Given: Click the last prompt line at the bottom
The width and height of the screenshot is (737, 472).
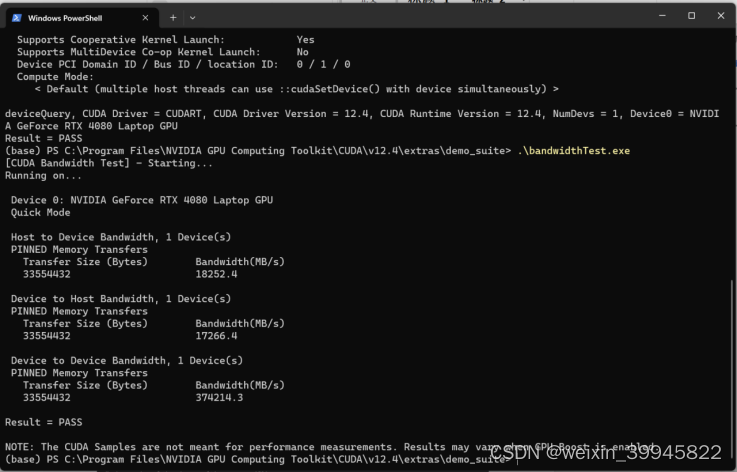Looking at the screenshot, I should tap(250, 458).
